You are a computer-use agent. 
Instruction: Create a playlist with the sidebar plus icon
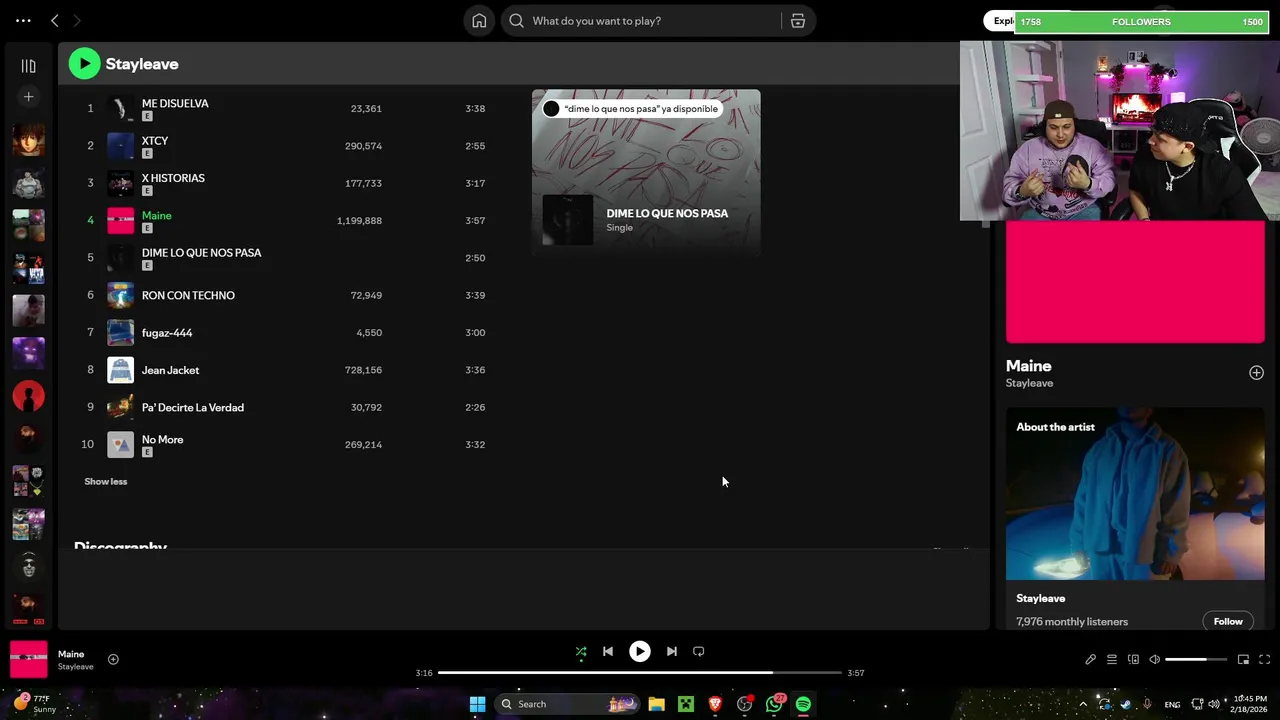pos(28,97)
